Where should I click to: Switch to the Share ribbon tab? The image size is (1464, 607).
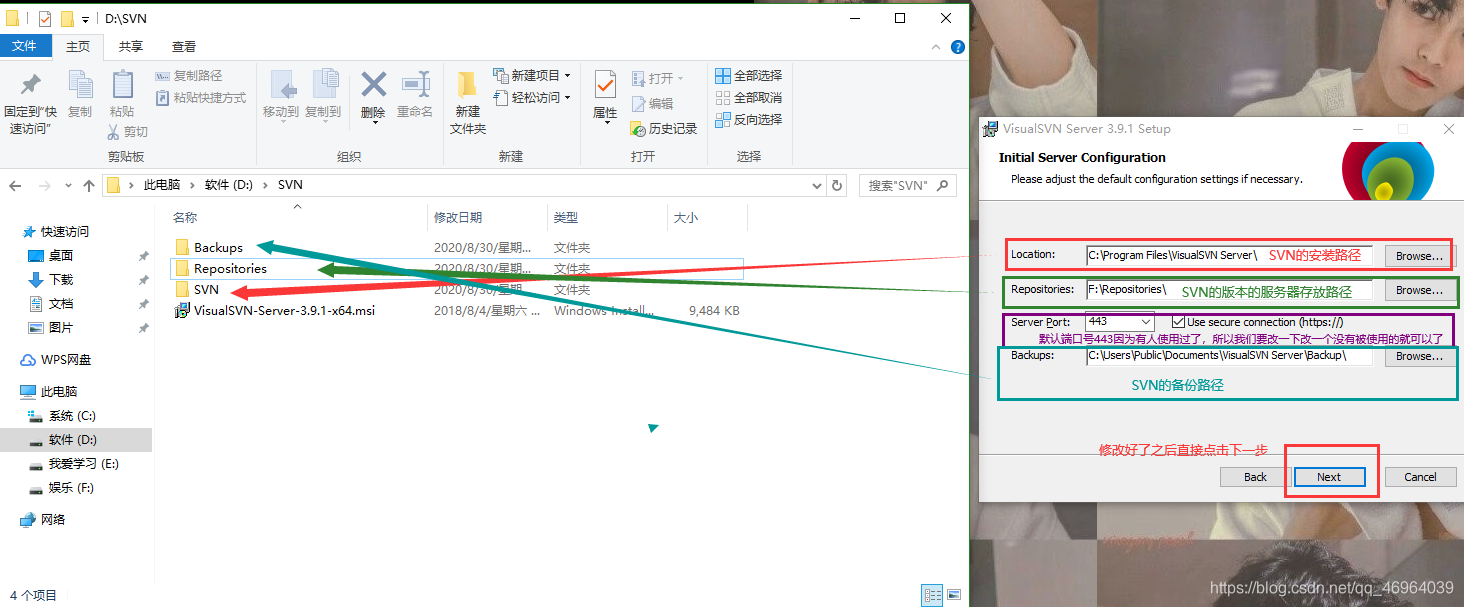(131, 46)
